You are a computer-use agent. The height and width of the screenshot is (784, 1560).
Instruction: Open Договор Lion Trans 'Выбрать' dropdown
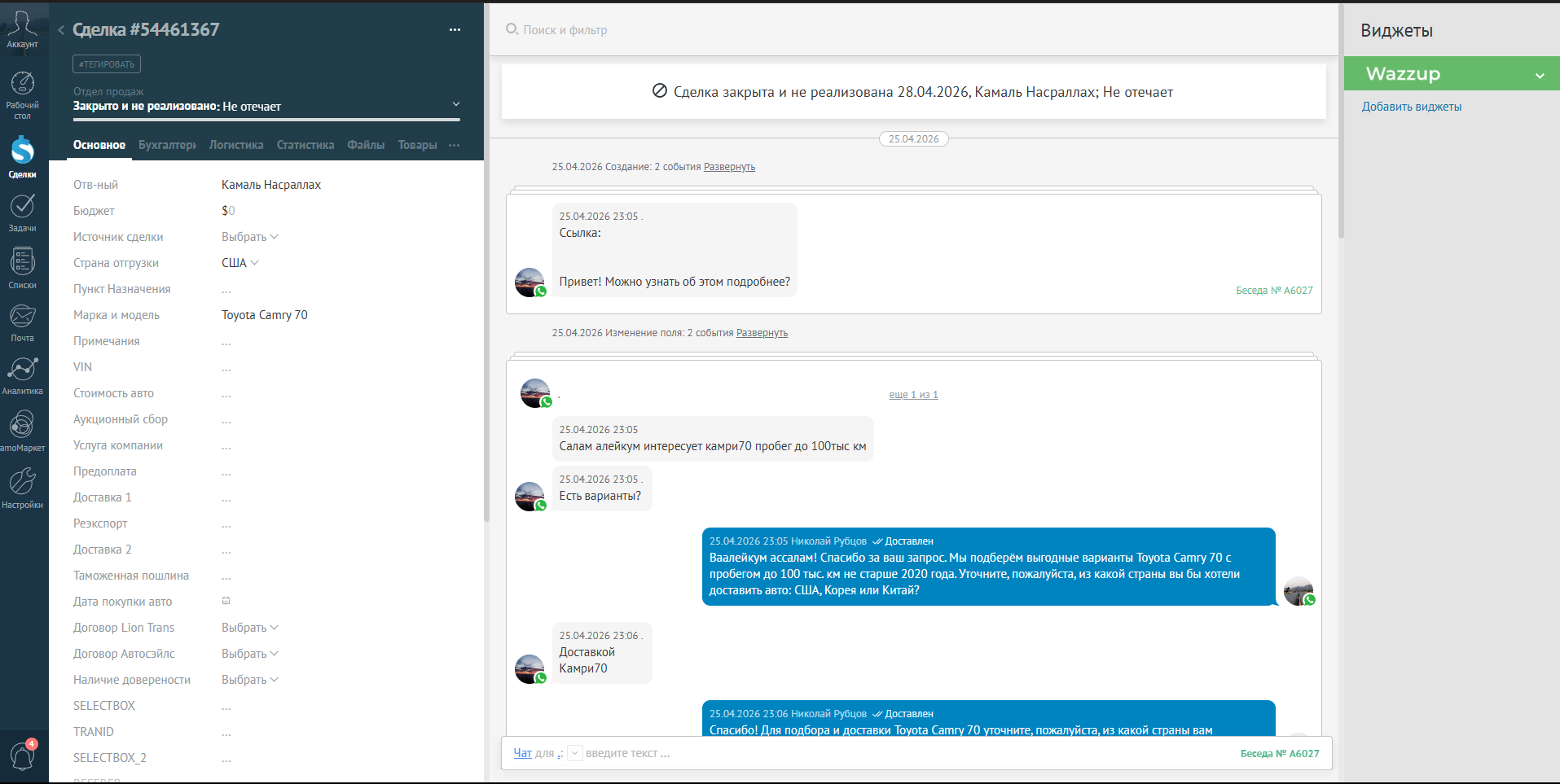tap(249, 628)
